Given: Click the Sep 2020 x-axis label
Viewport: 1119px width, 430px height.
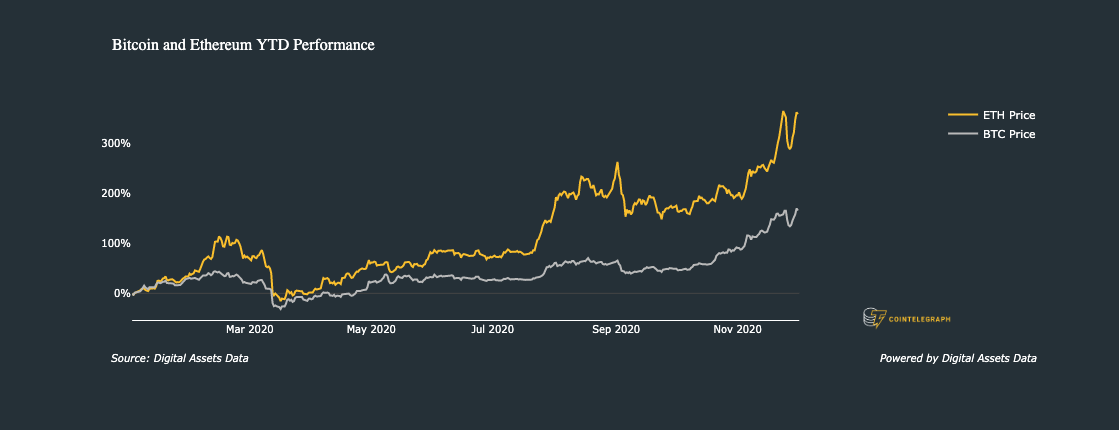Looking at the screenshot, I should [x=617, y=329].
